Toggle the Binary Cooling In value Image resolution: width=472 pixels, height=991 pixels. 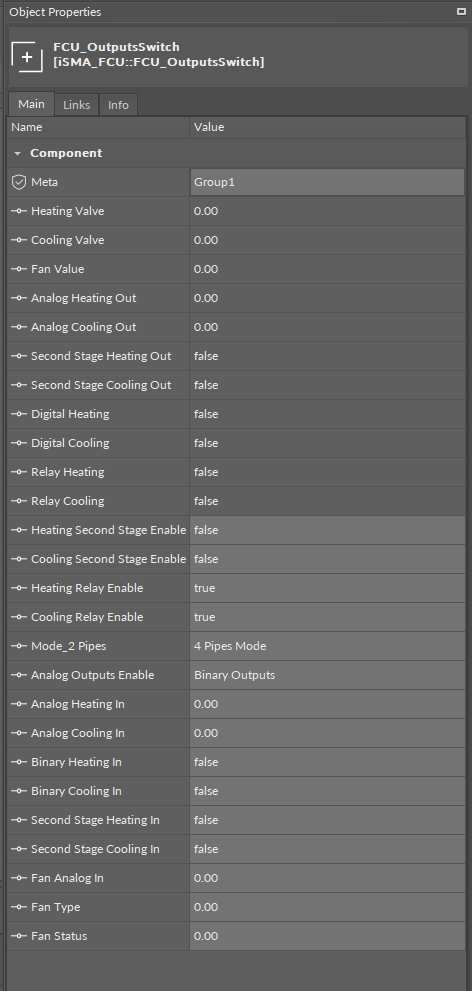327,791
